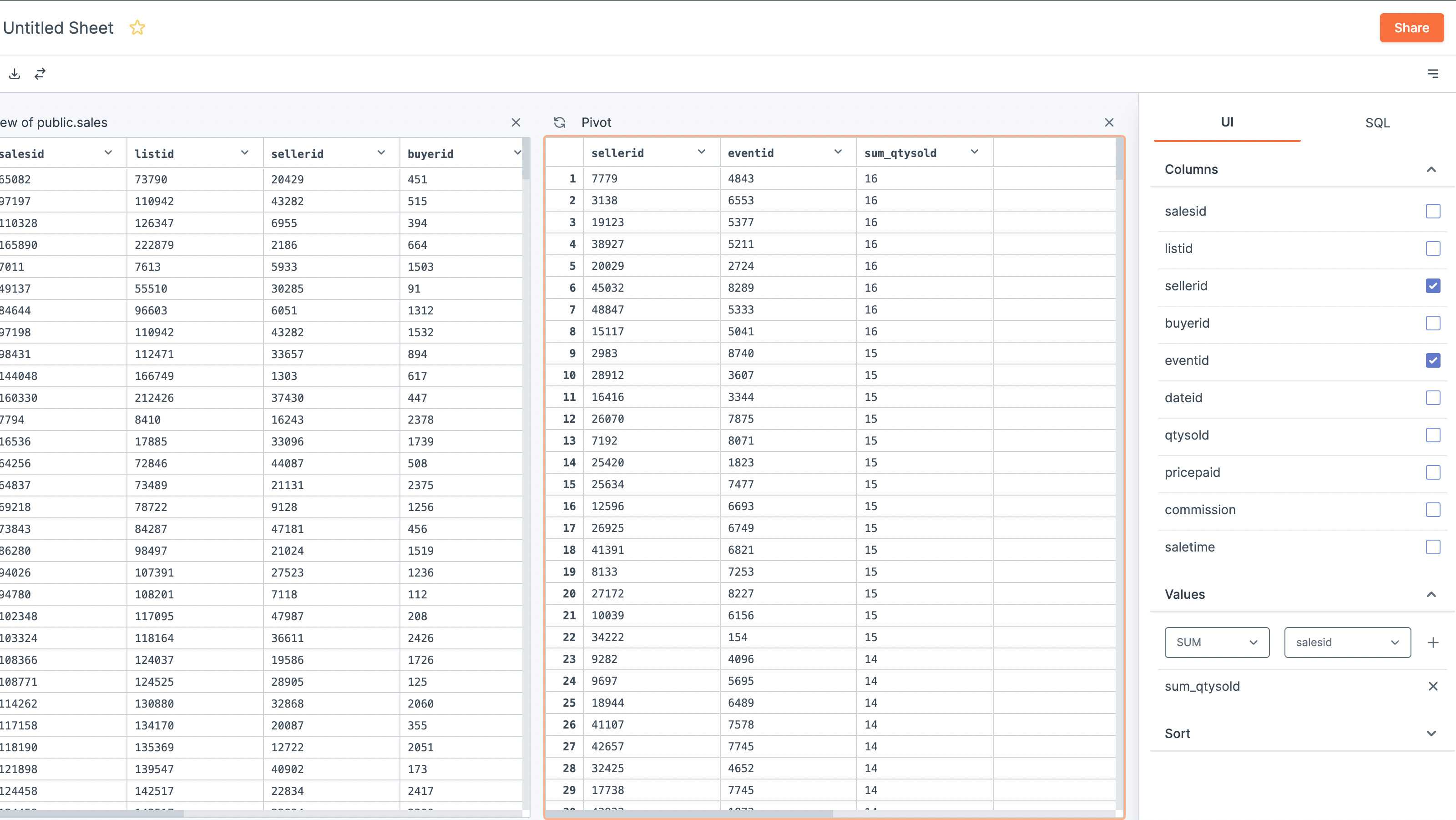The image size is (1456, 820).
Task: Close the public.sales view panel
Action: point(516,122)
